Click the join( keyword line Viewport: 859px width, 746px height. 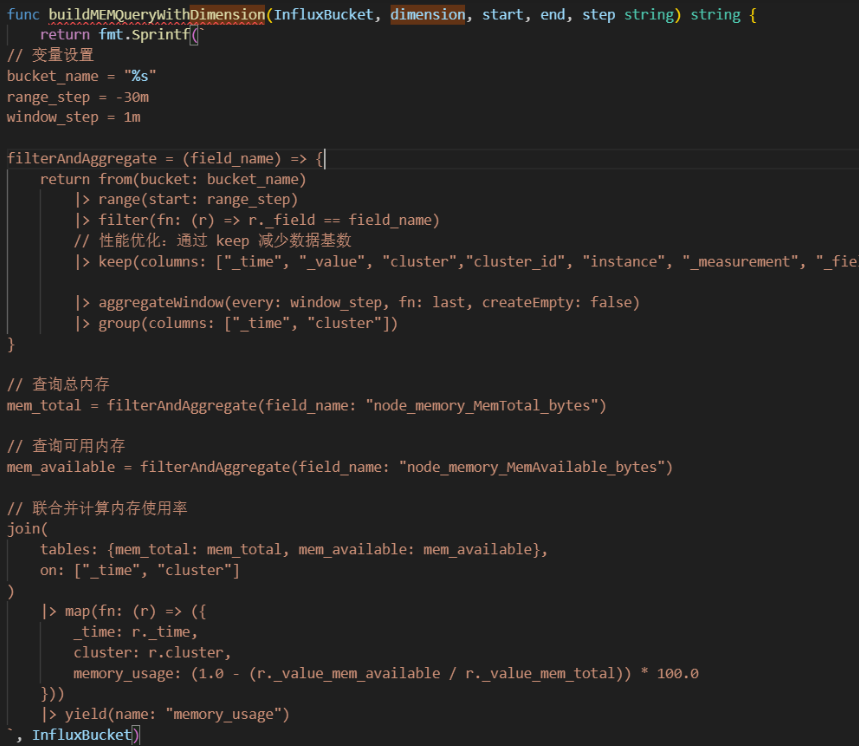pyautogui.click(x=27, y=529)
